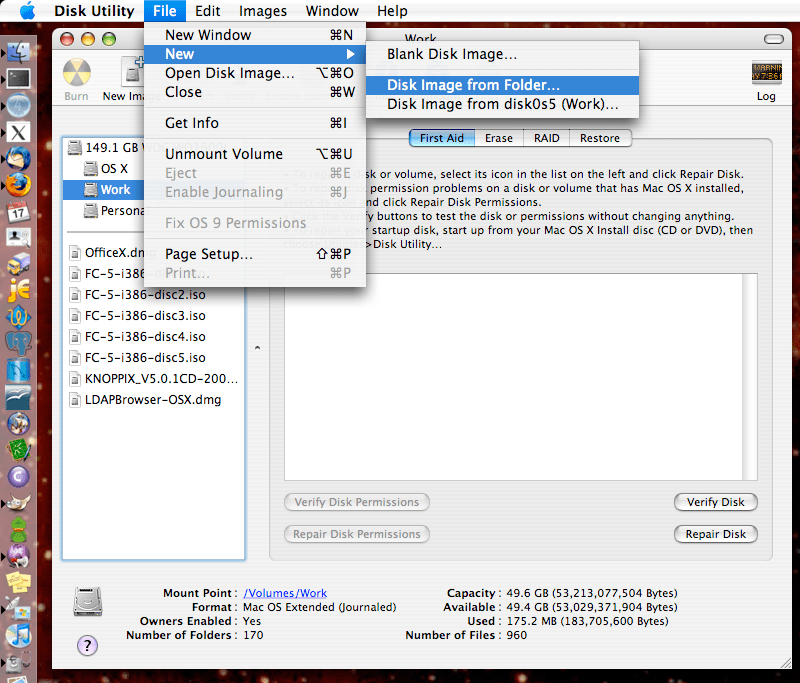Click Repair Disk Permissions button
Viewport: 800px width, 683px height.
(357, 534)
